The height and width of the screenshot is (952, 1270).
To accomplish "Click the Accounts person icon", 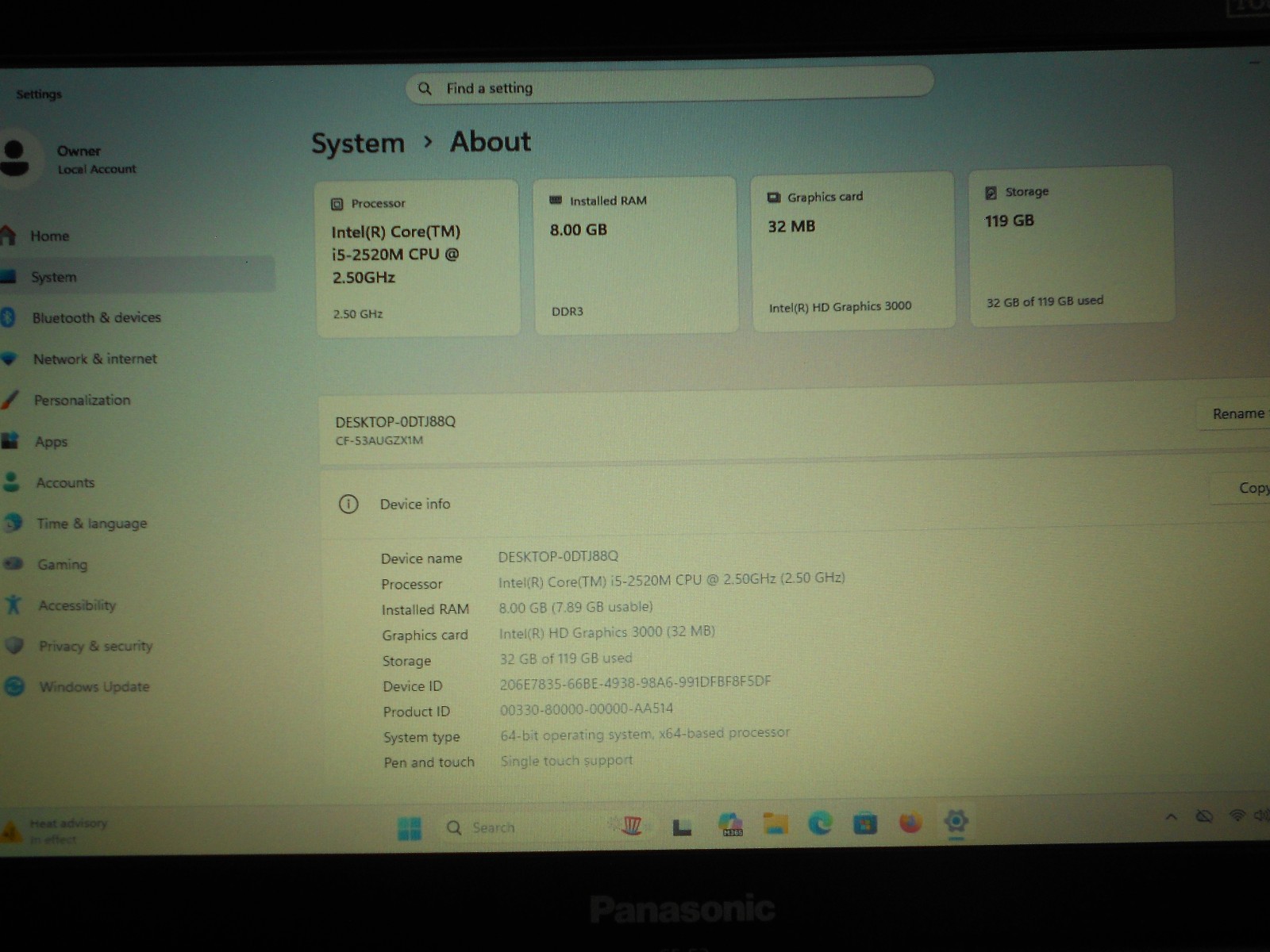I will click(x=11, y=482).
